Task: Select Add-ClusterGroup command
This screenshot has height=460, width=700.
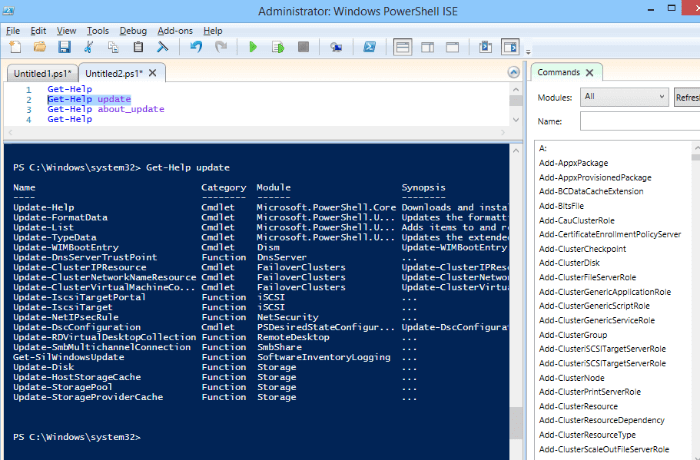Action: pos(573,335)
